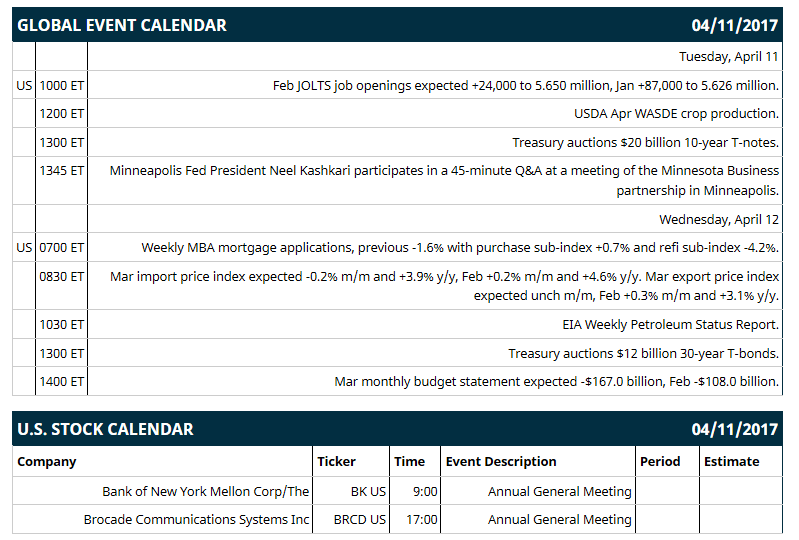The height and width of the screenshot is (540, 799).
Task: Click the U.S. Stock Calendar header title
Action: [x=105, y=429]
